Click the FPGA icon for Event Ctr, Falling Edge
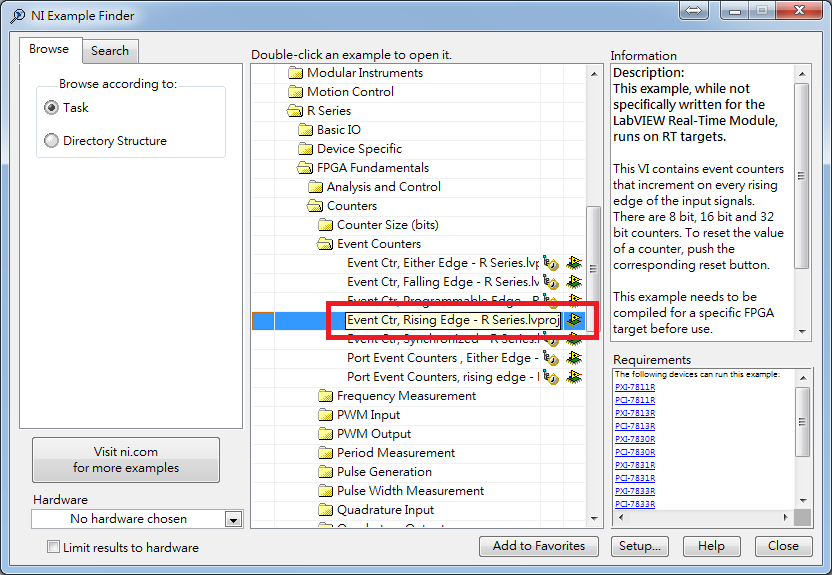Image resolution: width=832 pixels, height=575 pixels. pos(574,282)
